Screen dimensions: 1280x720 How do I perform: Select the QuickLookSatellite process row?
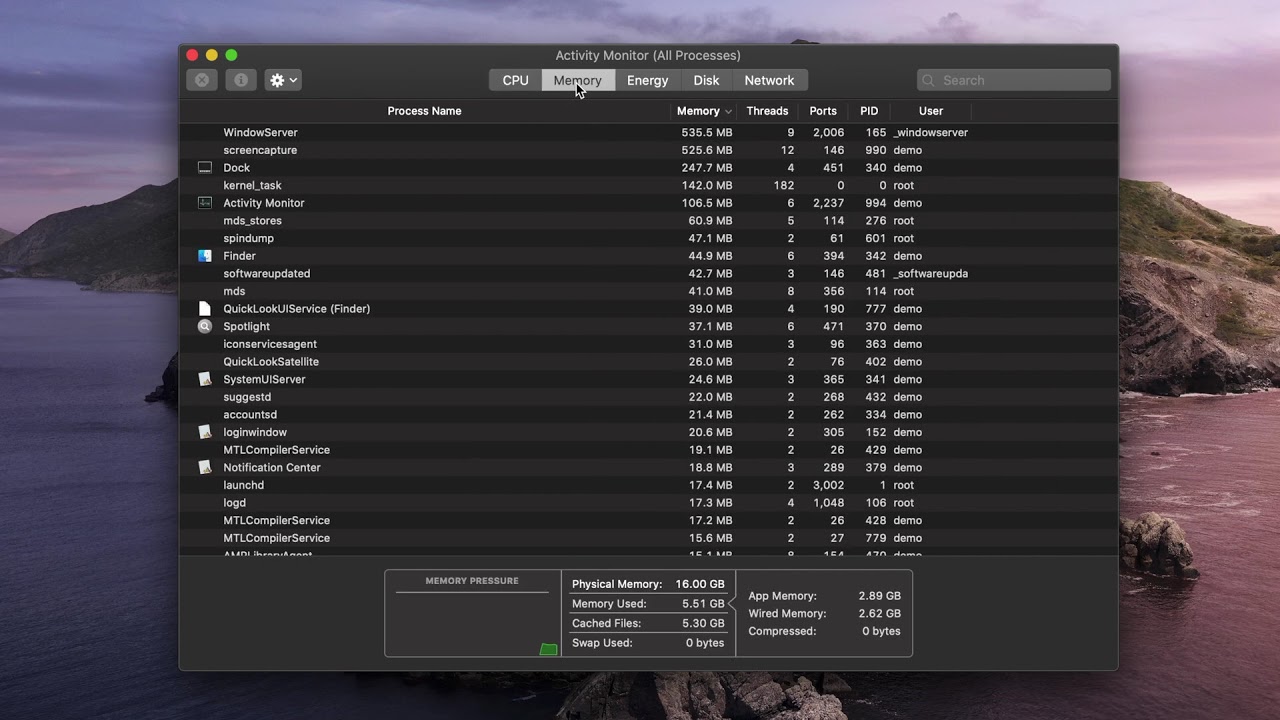(648, 362)
